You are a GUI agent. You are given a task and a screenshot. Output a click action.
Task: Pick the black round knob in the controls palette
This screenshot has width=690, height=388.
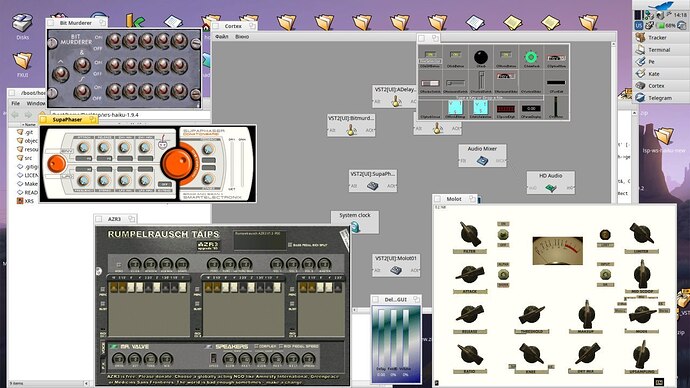tap(481, 57)
